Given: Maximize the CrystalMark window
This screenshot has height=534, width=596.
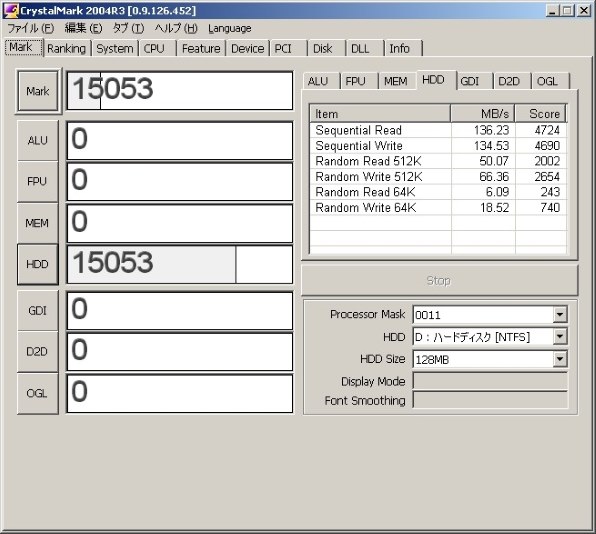Looking at the screenshot, I should click(x=567, y=11).
